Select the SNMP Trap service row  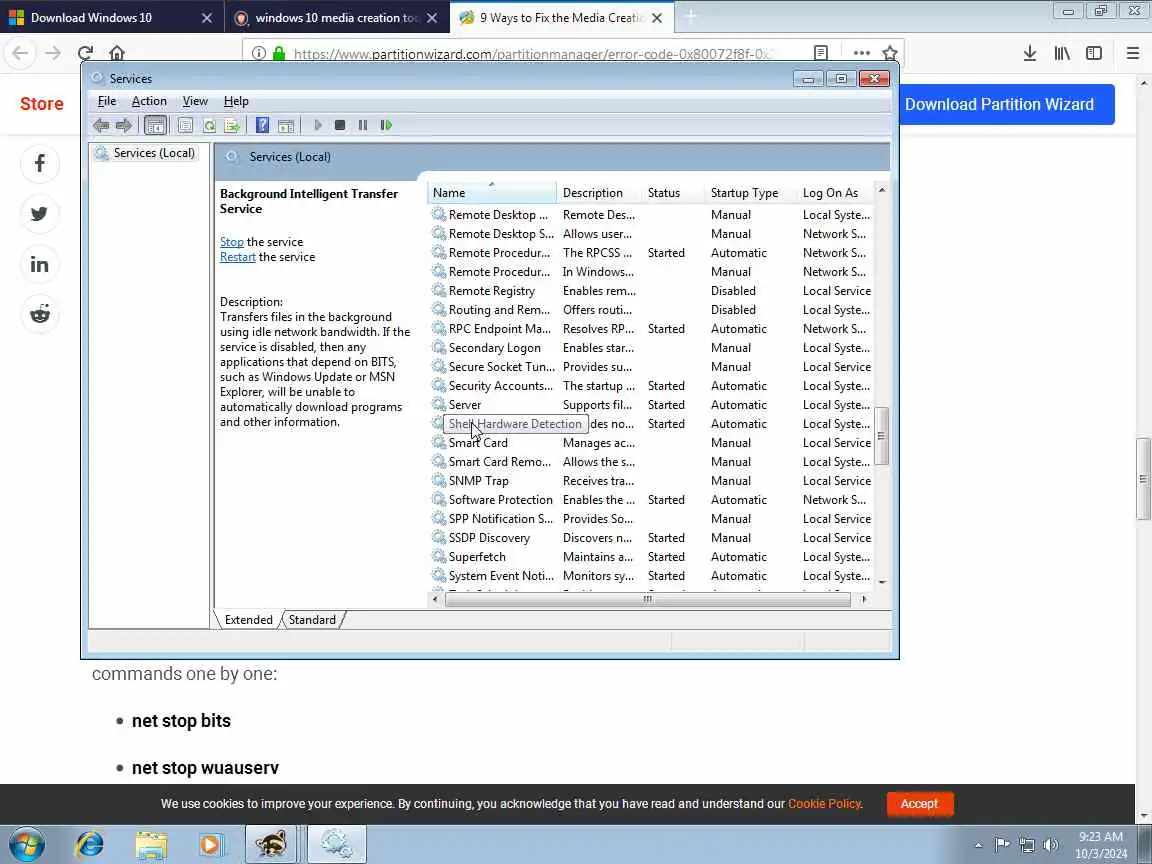pos(651,481)
